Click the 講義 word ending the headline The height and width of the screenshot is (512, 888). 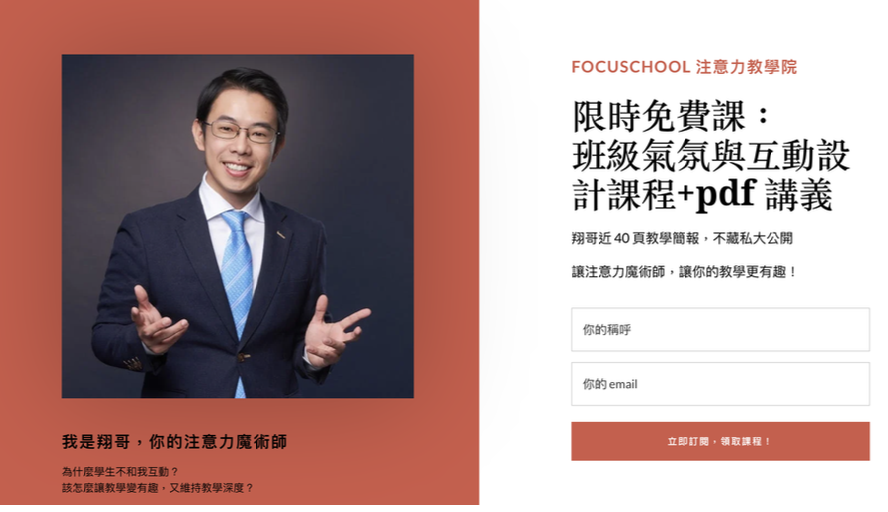[x=799, y=194]
